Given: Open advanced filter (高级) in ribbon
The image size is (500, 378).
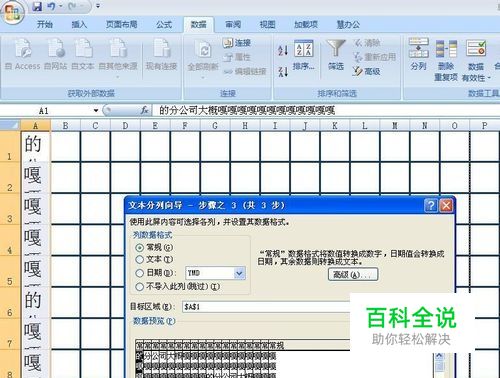Looking at the screenshot, I should 367,71.
